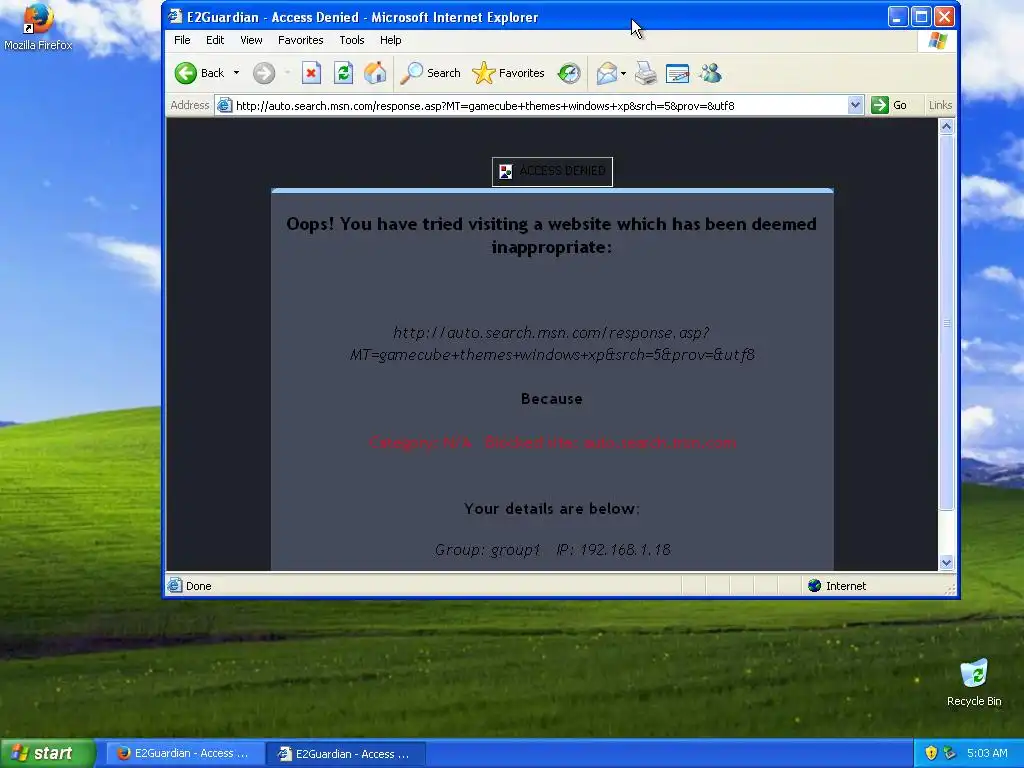
Task: Click the vertical scrollbar thumb
Action: tap(946, 323)
